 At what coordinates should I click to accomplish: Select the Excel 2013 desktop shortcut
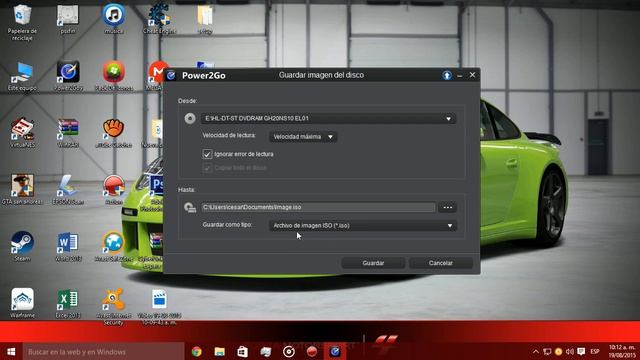68,304
